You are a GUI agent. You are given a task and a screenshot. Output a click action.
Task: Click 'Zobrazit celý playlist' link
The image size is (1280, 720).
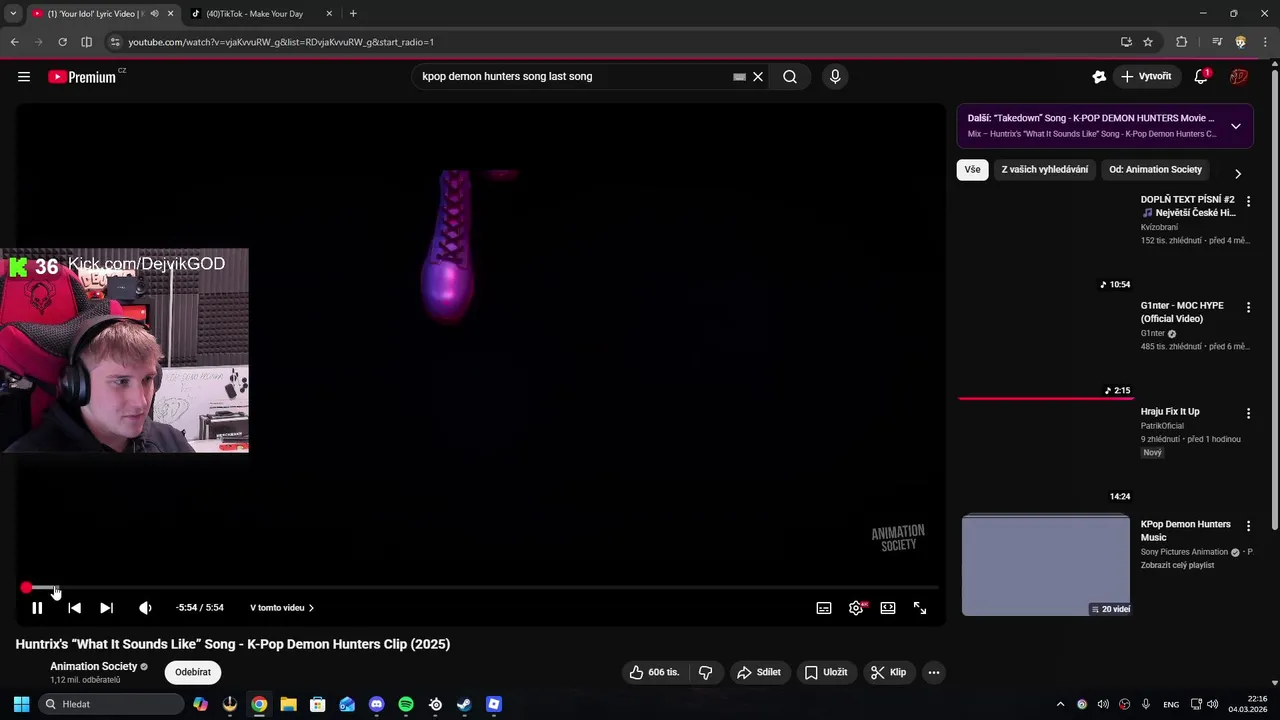pyautogui.click(x=1177, y=565)
